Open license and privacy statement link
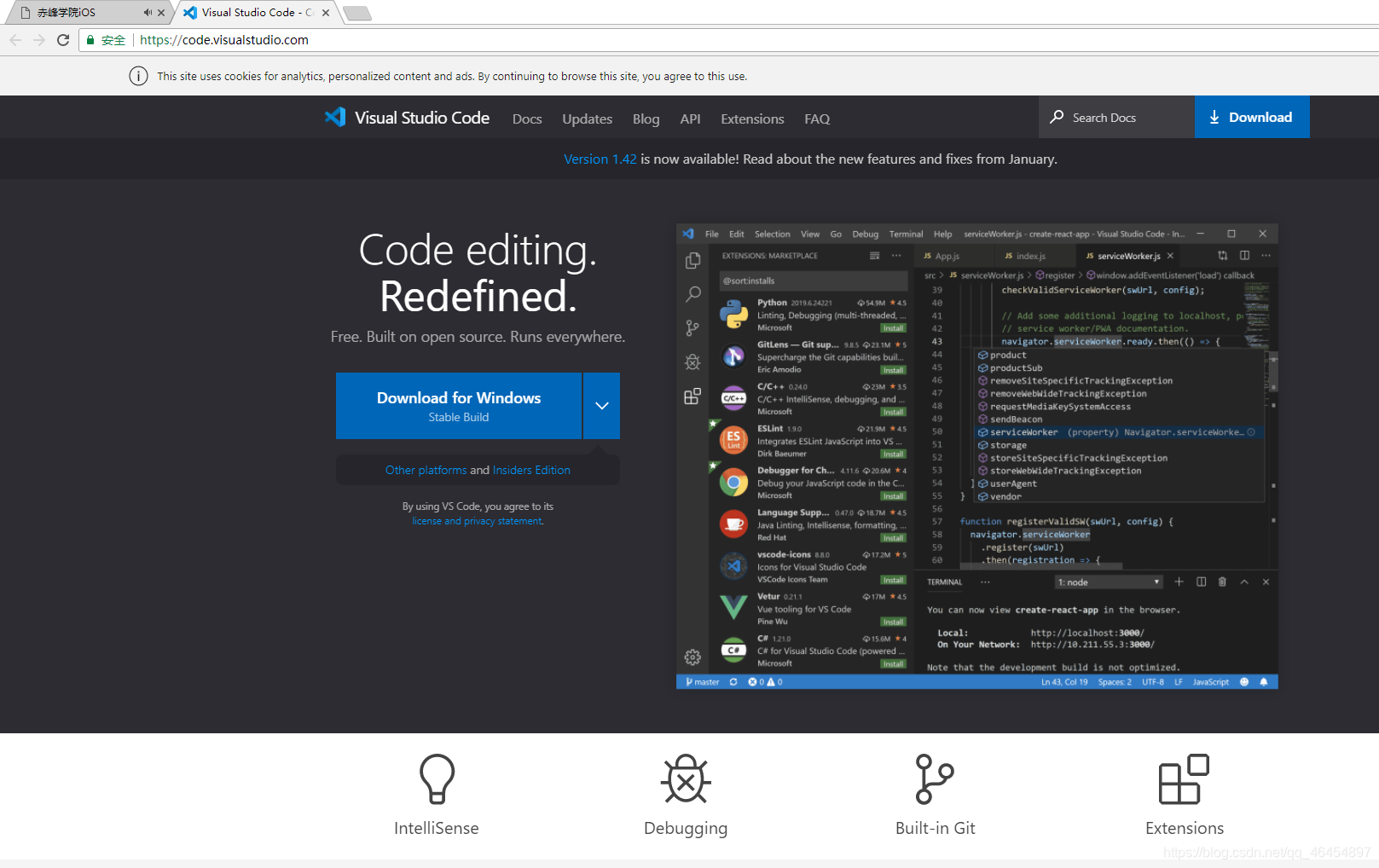Image resolution: width=1379 pixels, height=868 pixels. click(478, 521)
